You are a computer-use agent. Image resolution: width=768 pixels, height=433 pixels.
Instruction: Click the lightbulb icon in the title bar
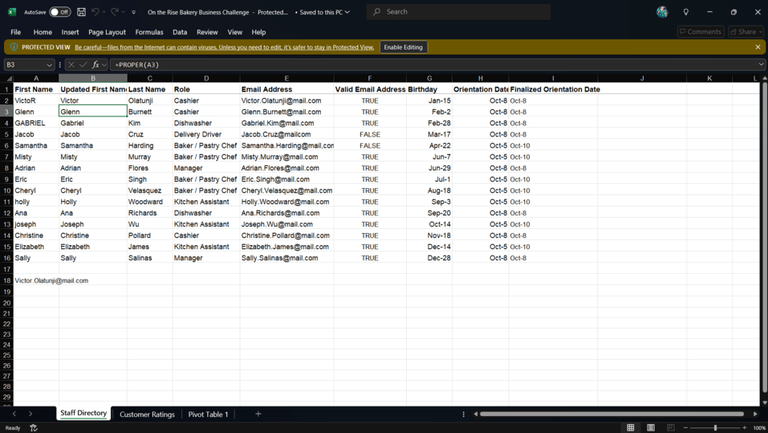pos(686,12)
